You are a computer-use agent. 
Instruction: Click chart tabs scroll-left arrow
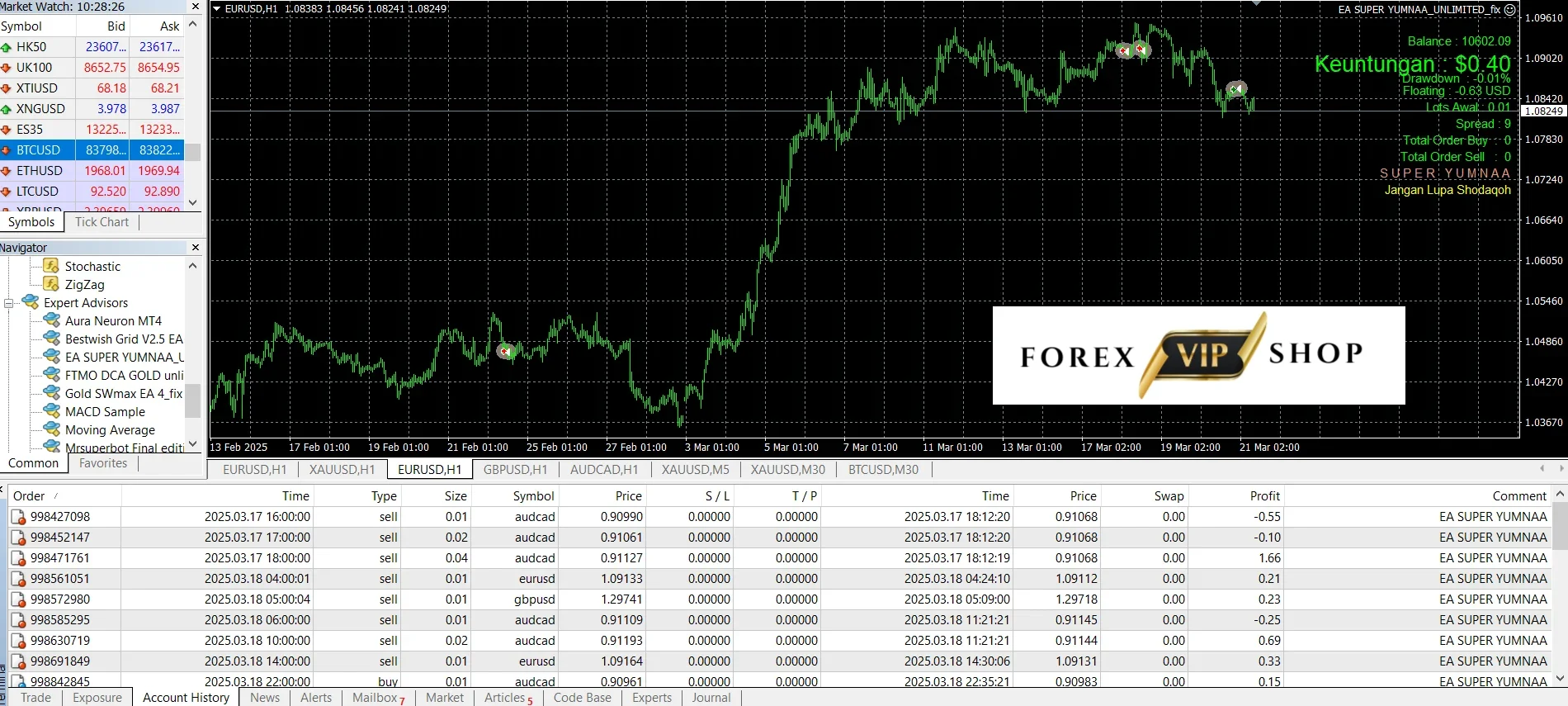tap(1542, 468)
